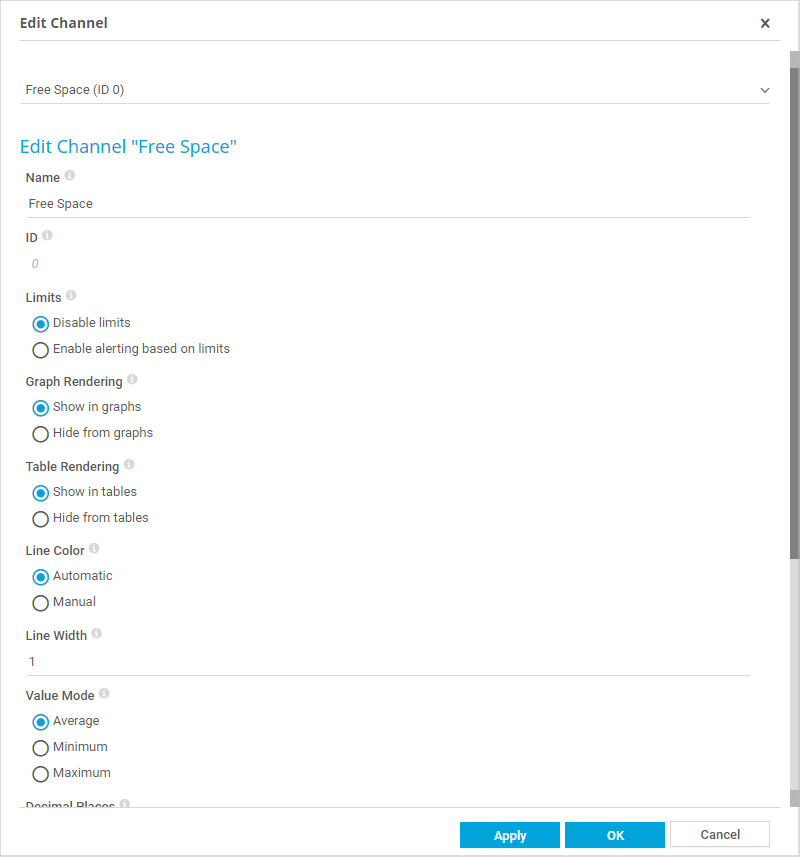Click the Value Mode info icon
This screenshot has width=800, height=857.
tap(104, 693)
